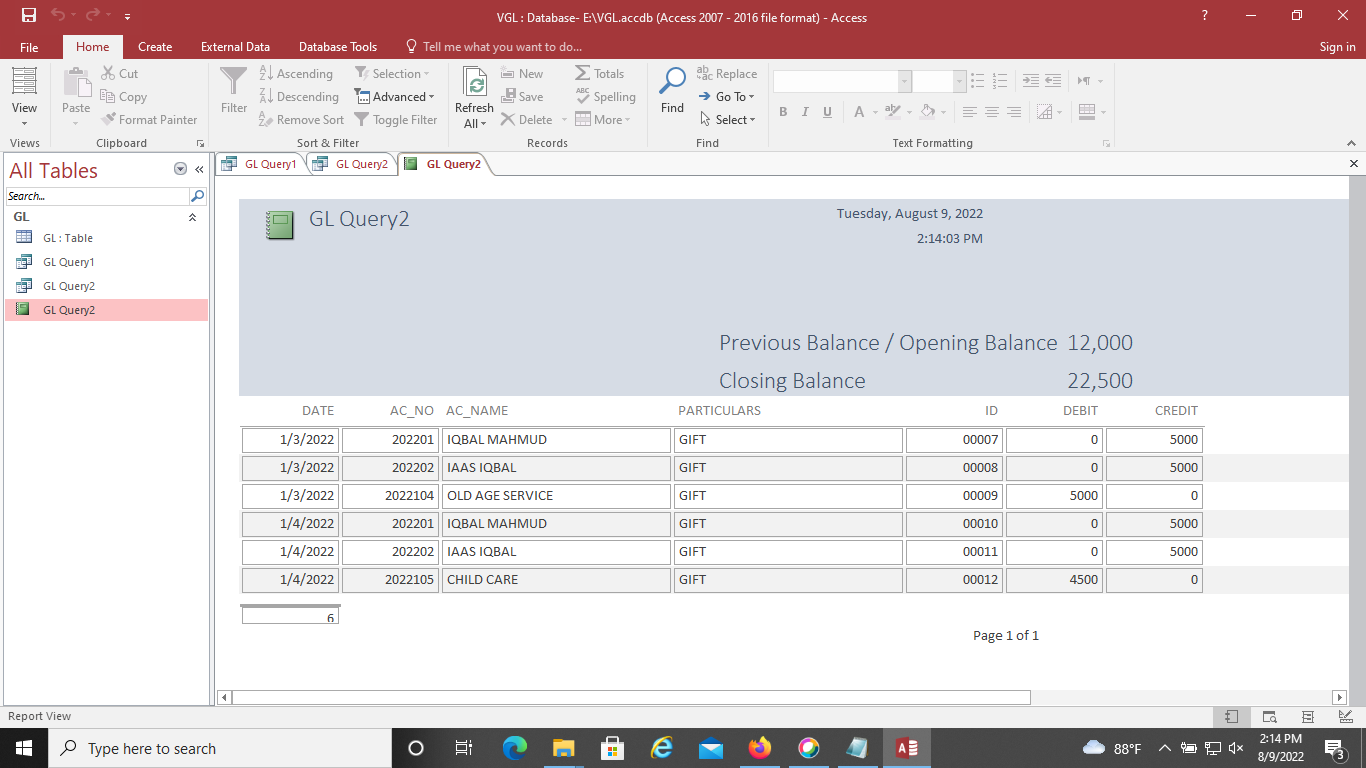Click text highlight color button
1366x768 pixels.
pos(892,112)
